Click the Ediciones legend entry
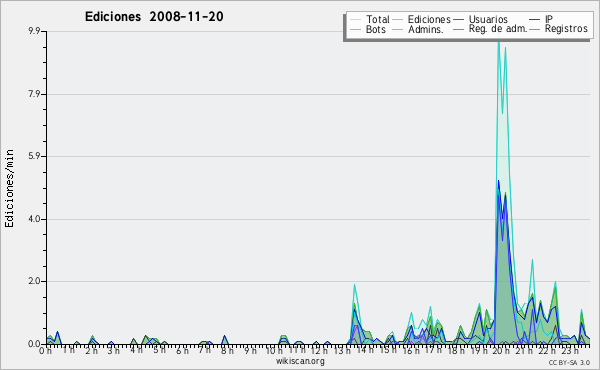600x370 pixels. pos(429,19)
